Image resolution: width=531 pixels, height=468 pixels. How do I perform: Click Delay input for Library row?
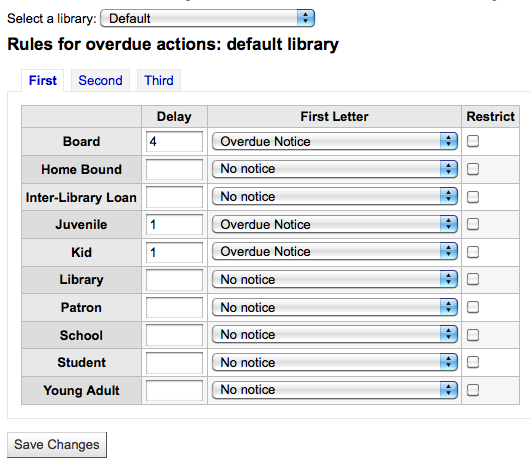[x=174, y=280]
